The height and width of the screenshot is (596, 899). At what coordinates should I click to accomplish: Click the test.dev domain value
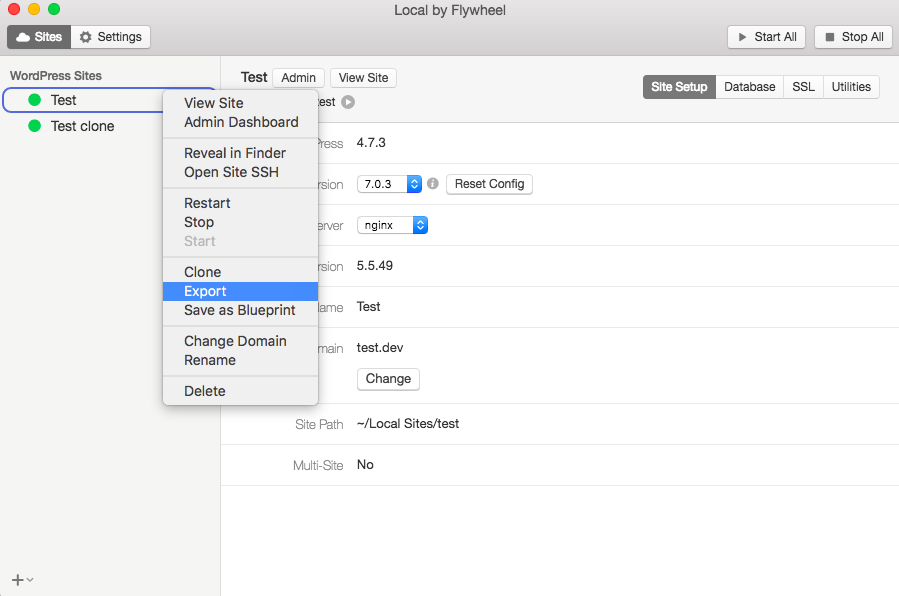coord(380,348)
